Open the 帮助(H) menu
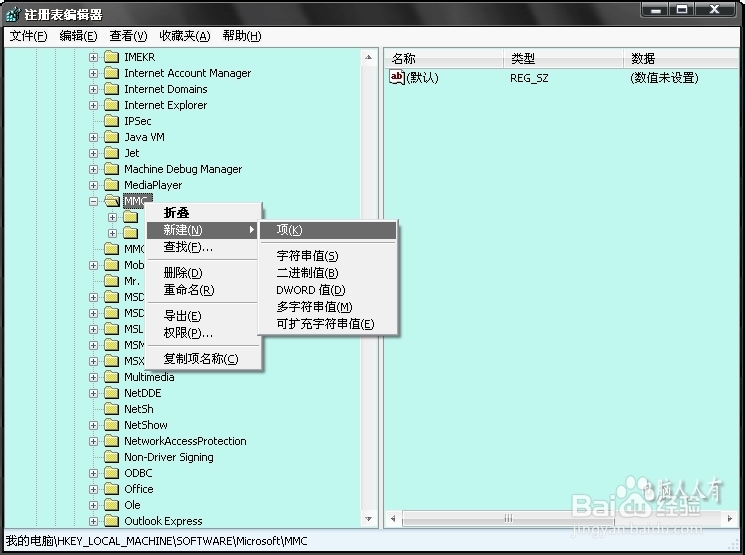Image resolution: width=745 pixels, height=555 pixels. 242,36
